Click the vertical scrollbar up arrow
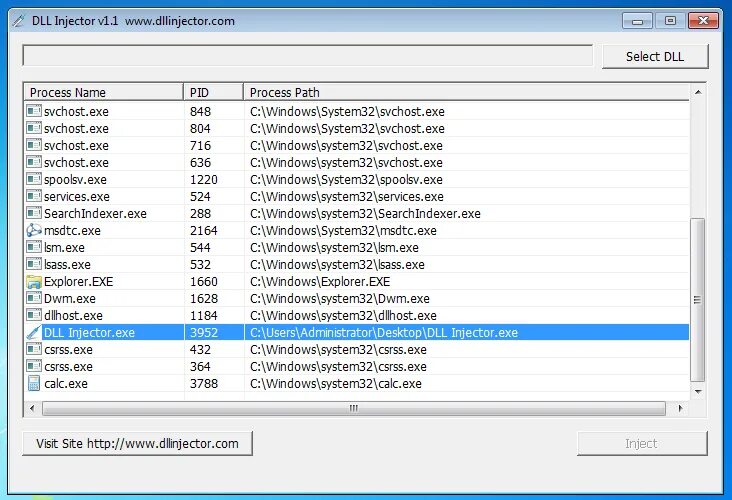732x500 pixels. (x=698, y=92)
